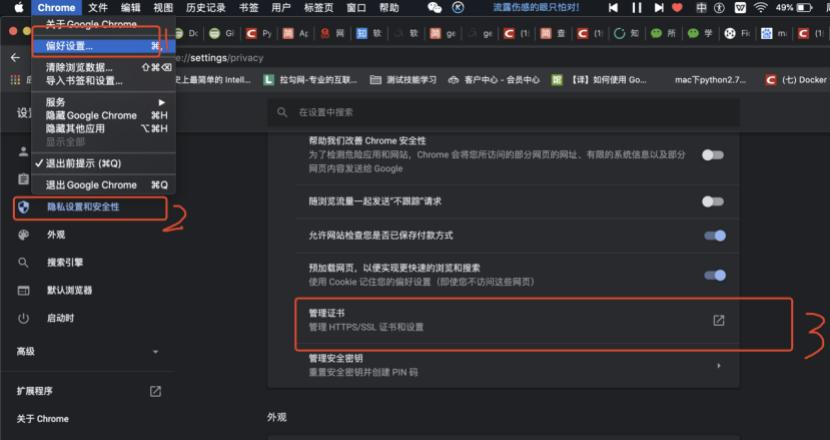Choose 退出 Google Chrome menu entry
This screenshot has height=440, width=830.
coord(104,185)
